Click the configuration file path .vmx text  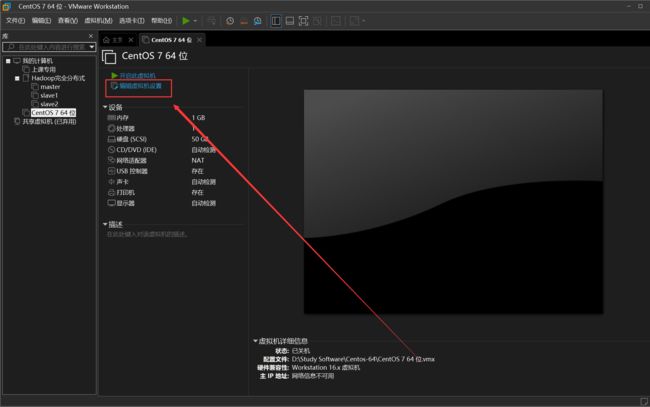363,359
